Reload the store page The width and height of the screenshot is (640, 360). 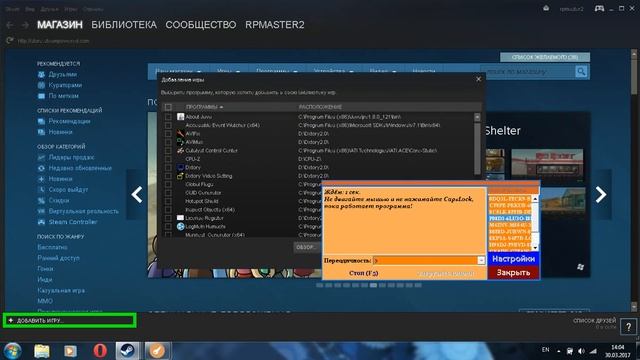pyautogui.click(x=10, y=40)
